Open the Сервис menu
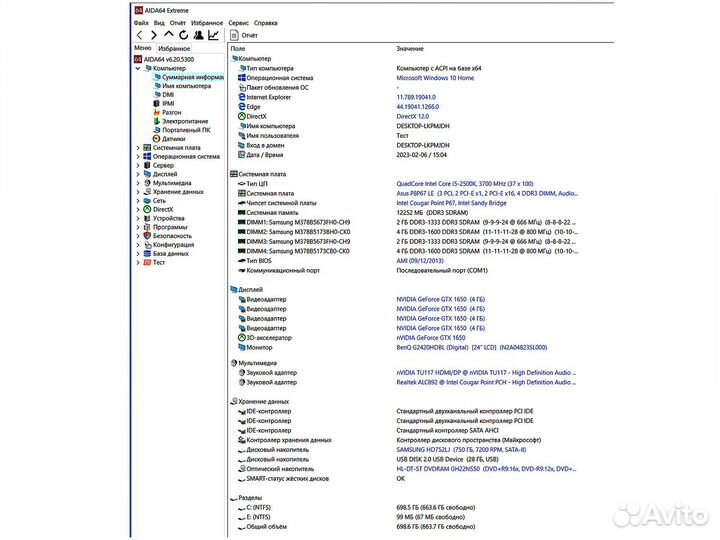Image resolution: width=720 pixels, height=540 pixels. coord(238,22)
